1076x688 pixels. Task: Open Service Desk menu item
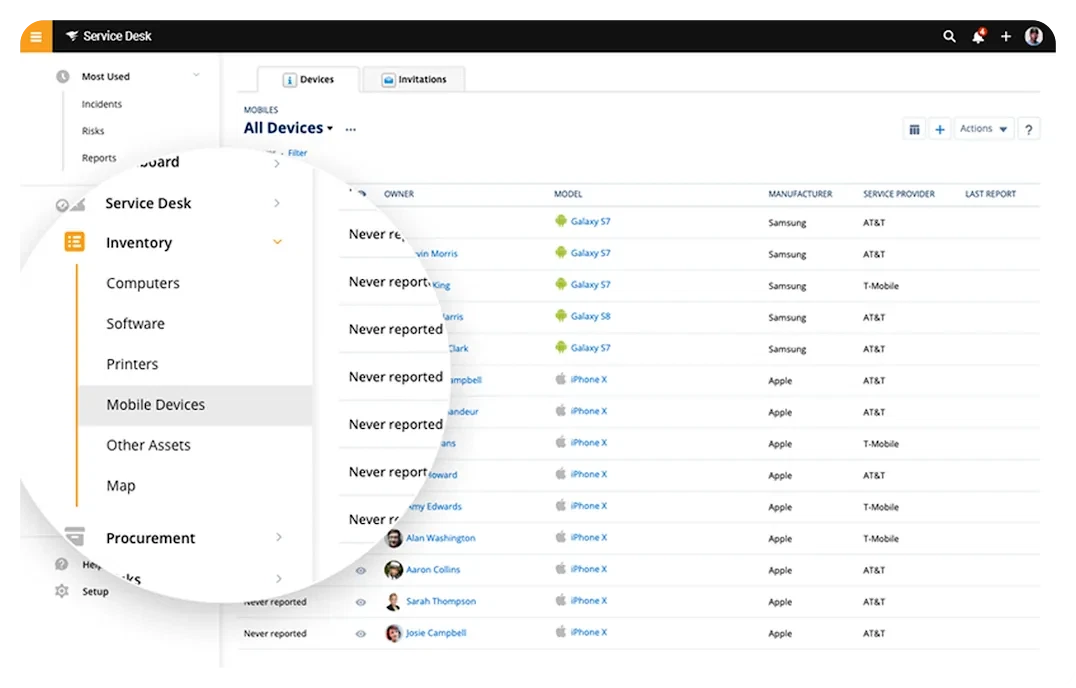[148, 203]
